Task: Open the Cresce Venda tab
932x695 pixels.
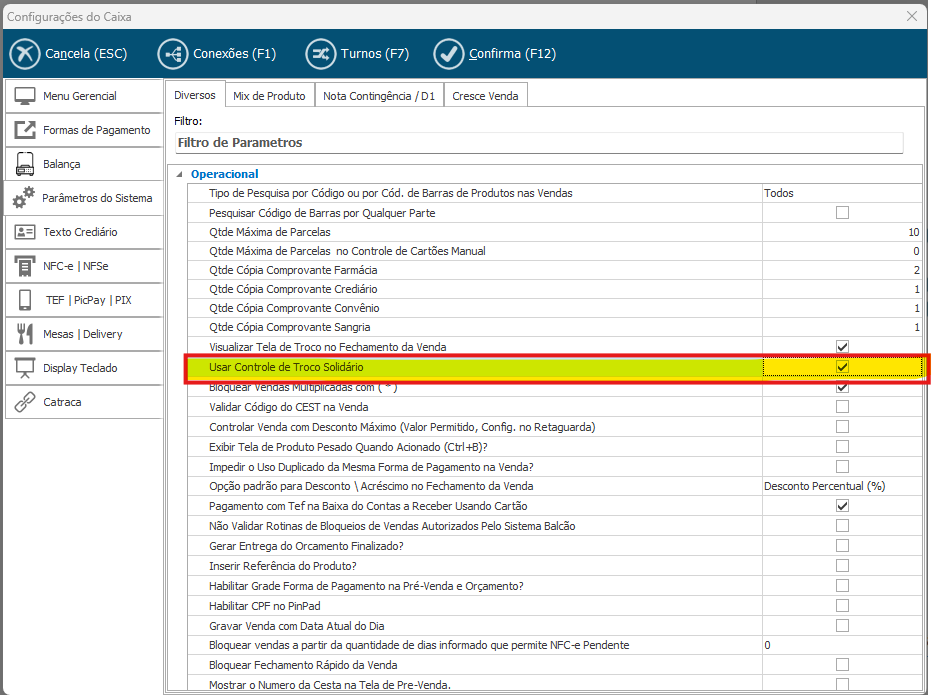Action: [x=485, y=96]
